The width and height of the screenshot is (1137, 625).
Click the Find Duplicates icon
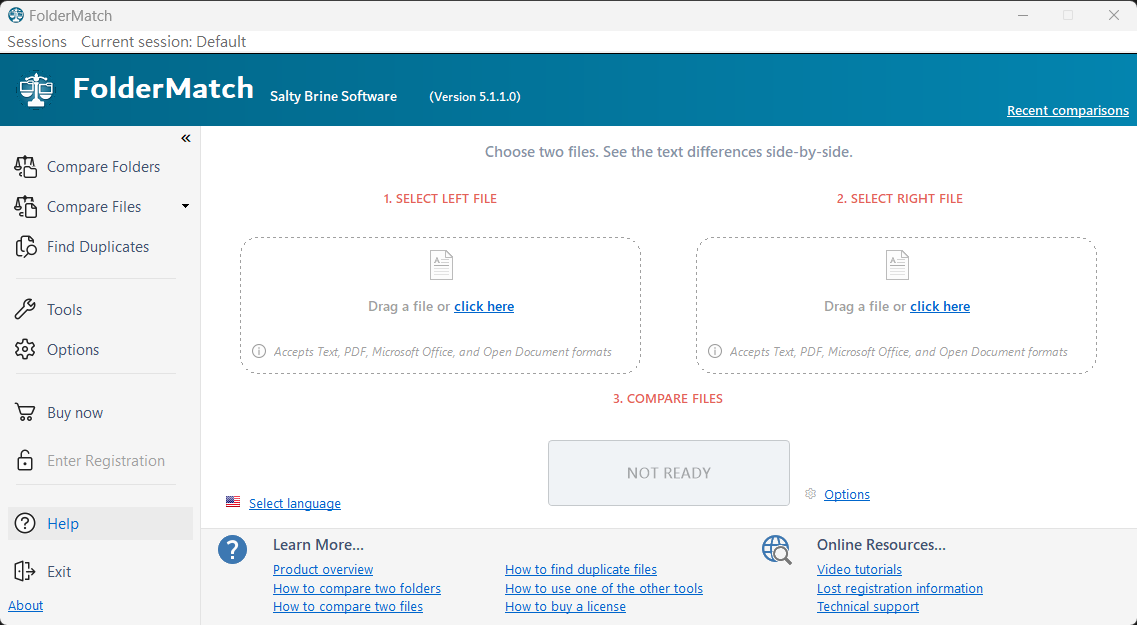[25, 247]
